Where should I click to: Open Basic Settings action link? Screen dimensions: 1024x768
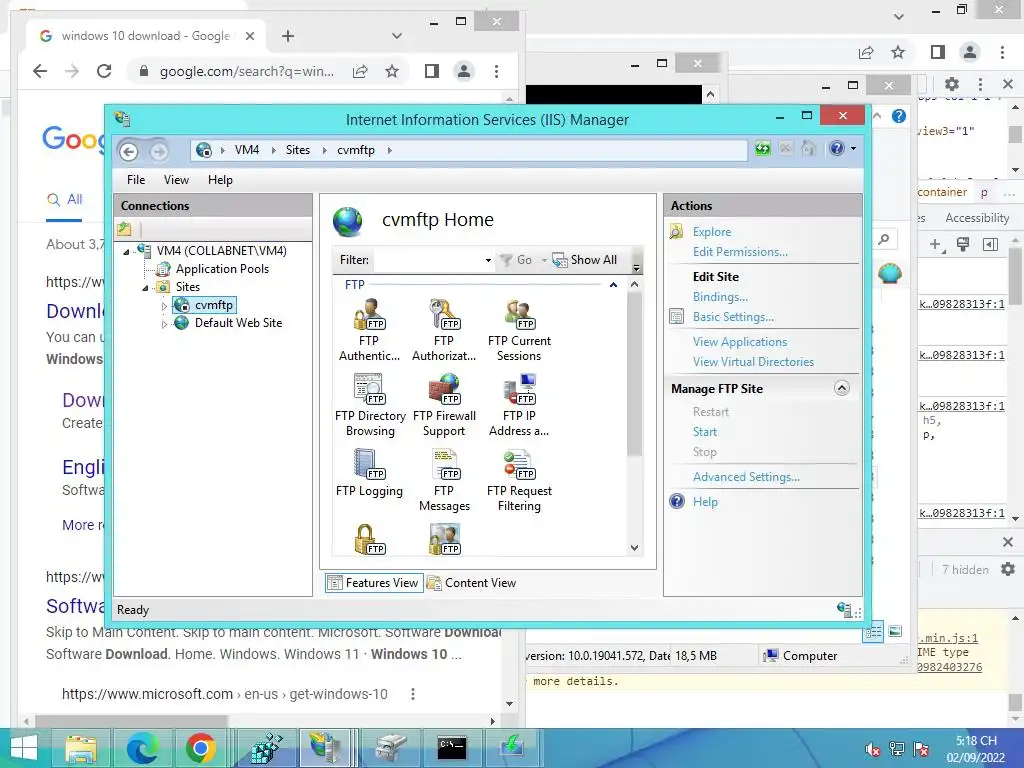(x=733, y=317)
